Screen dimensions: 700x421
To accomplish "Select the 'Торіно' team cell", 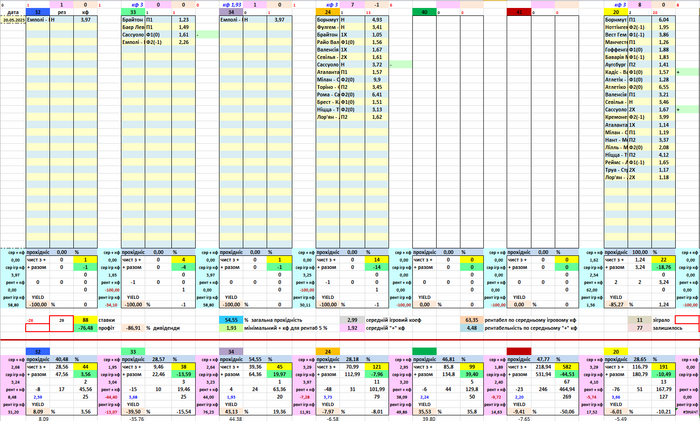I will (328, 87).
